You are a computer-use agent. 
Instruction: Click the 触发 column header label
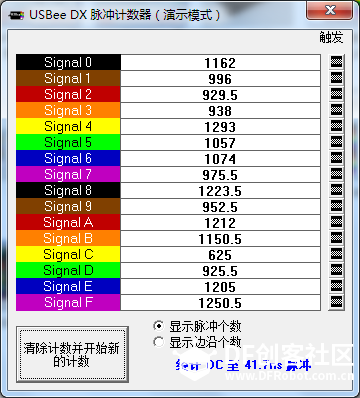click(x=331, y=37)
